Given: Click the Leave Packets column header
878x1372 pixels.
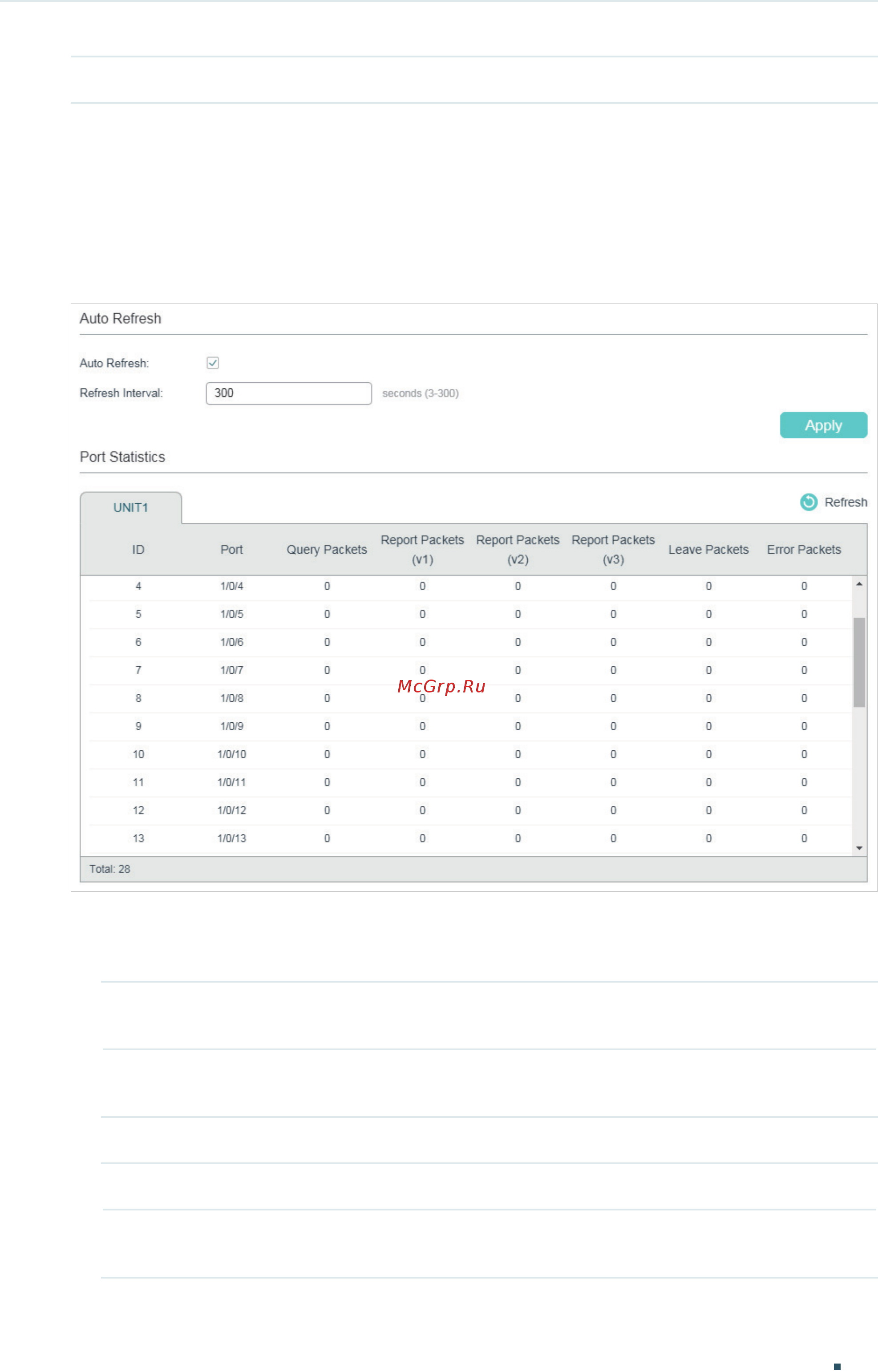Looking at the screenshot, I should point(708,550).
